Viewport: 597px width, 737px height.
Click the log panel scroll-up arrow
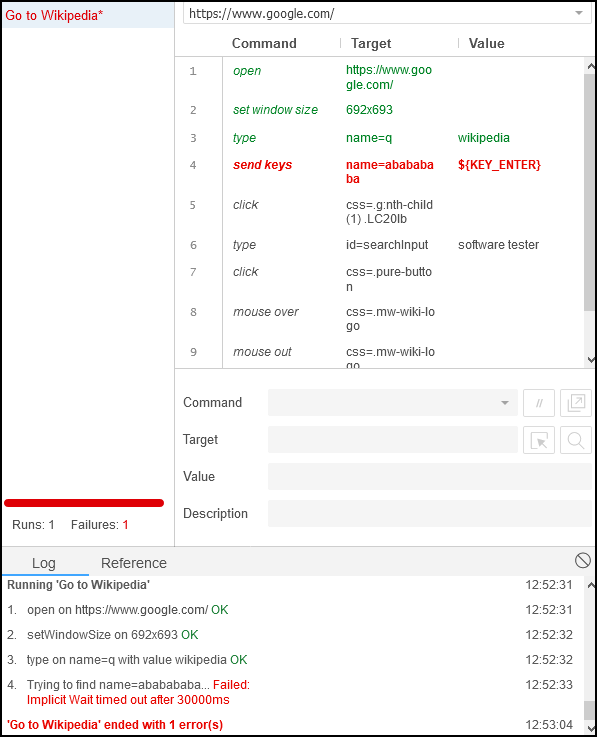click(x=590, y=586)
